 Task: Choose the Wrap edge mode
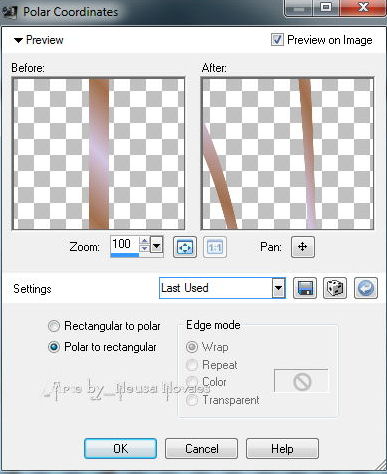click(x=192, y=347)
